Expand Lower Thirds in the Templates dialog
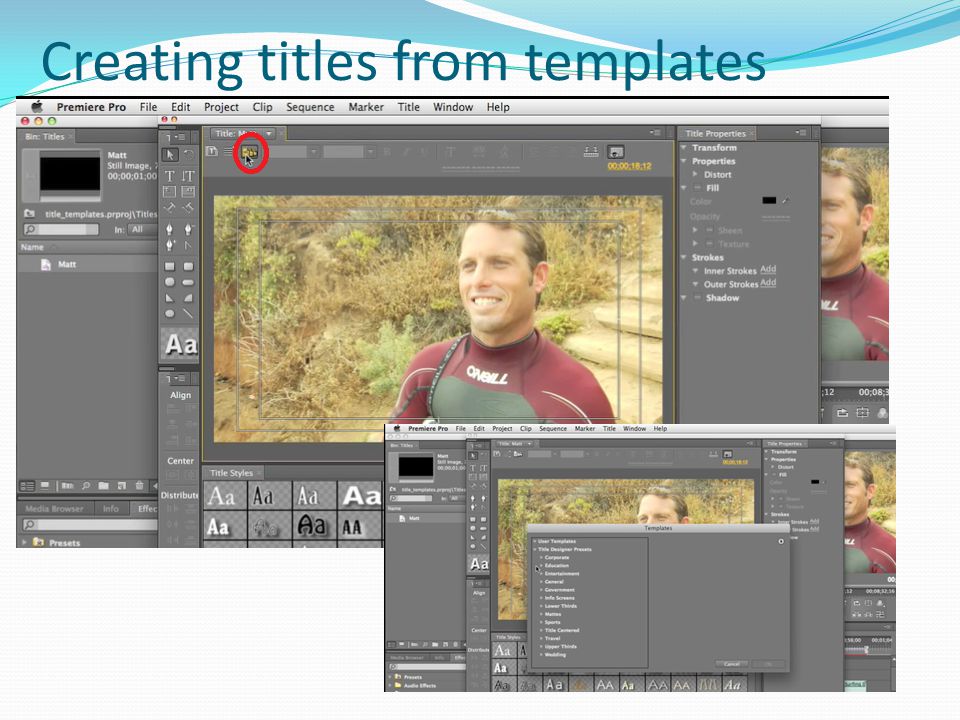Screen dimensions: 960x720 542,606
